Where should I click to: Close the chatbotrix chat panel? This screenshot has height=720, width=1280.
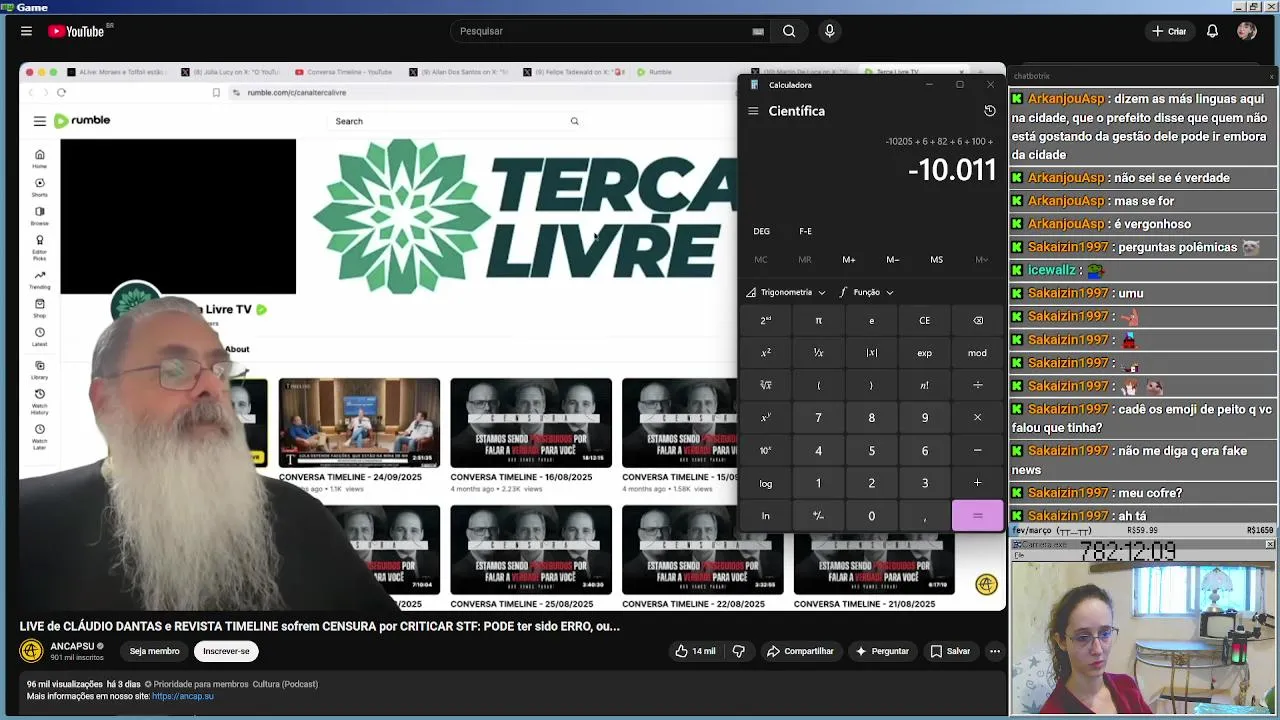coord(1271,76)
